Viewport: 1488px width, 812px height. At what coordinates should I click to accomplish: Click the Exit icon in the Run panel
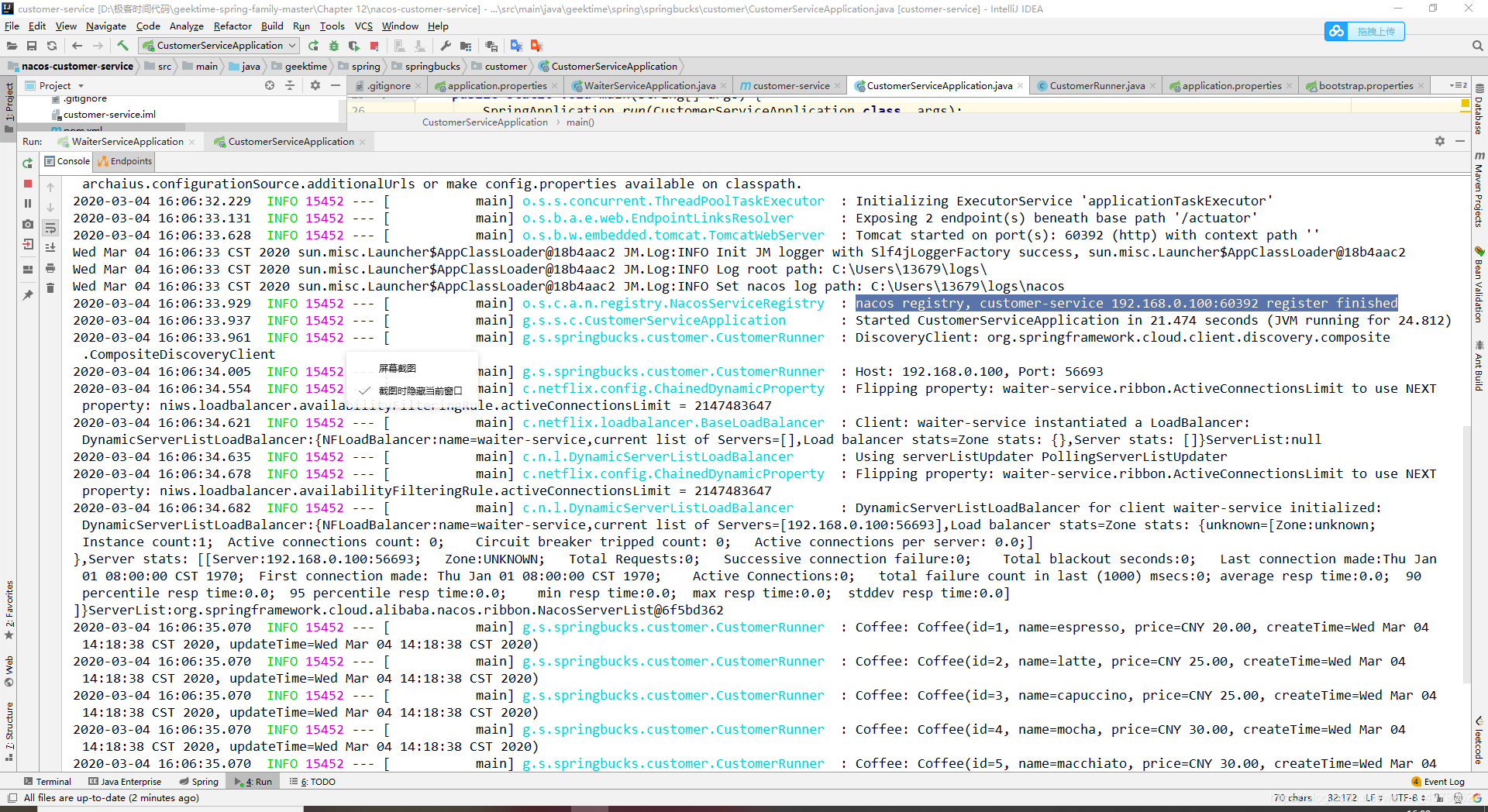pos(28,244)
